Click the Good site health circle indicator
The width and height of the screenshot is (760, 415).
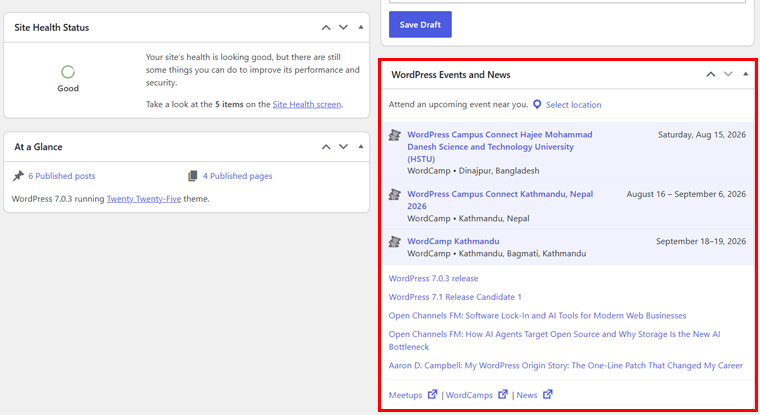click(x=68, y=72)
